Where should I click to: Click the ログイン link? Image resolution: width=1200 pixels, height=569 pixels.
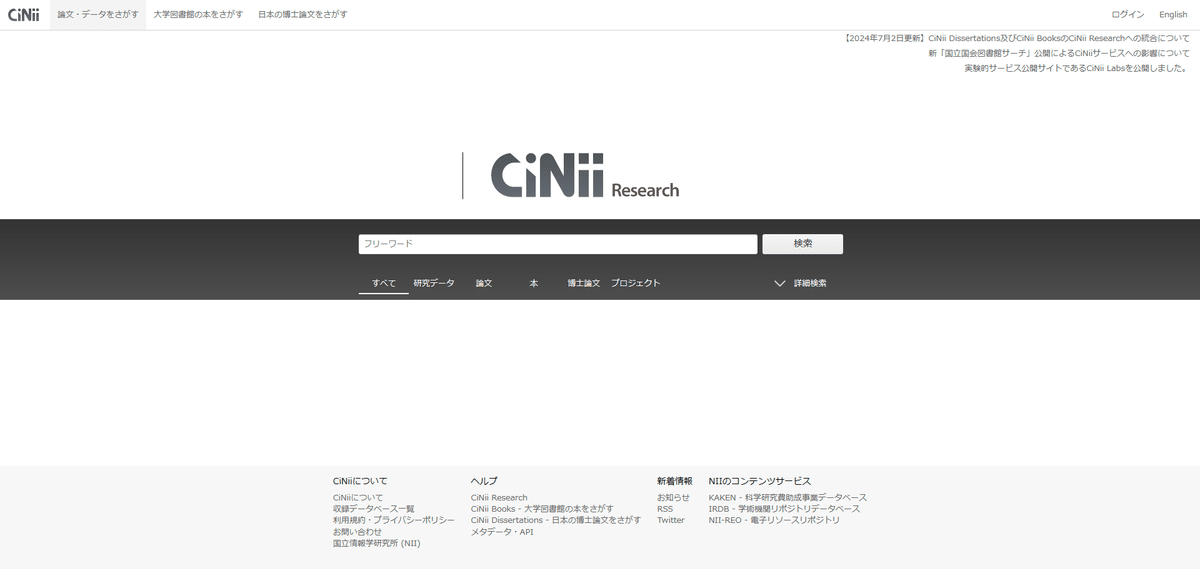(1128, 15)
